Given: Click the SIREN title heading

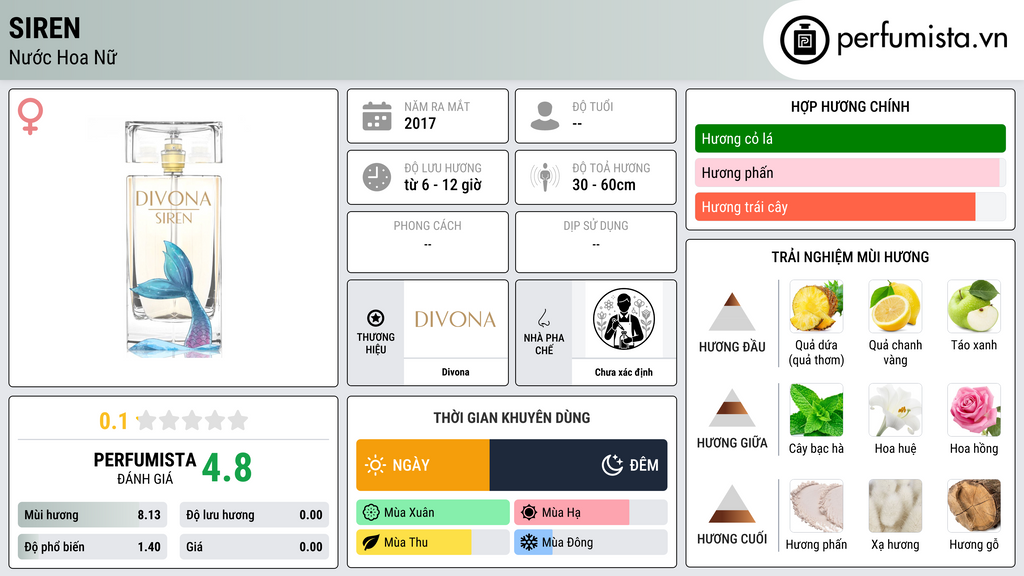Looking at the screenshot, I should [44, 28].
